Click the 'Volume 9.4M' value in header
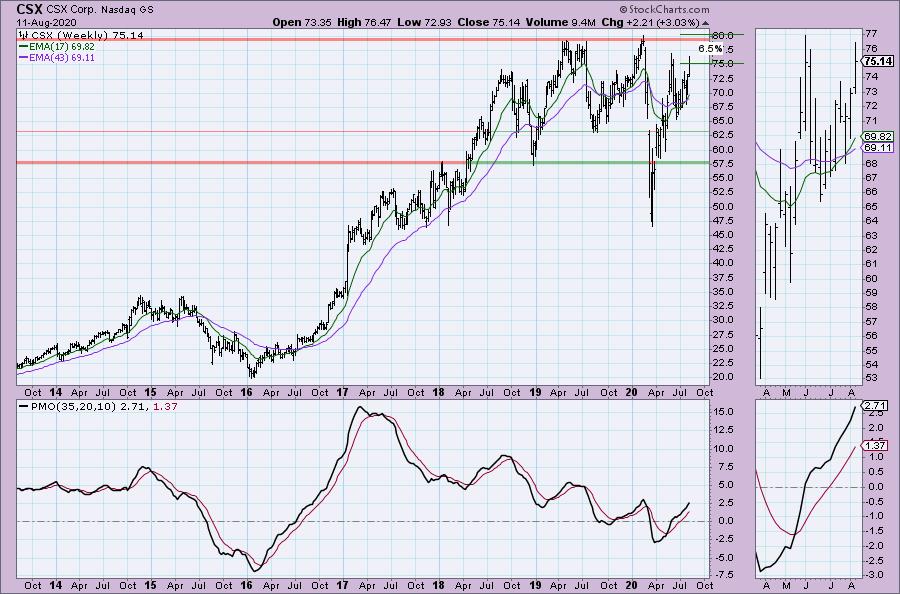This screenshot has height=594, width=900. tap(561, 22)
